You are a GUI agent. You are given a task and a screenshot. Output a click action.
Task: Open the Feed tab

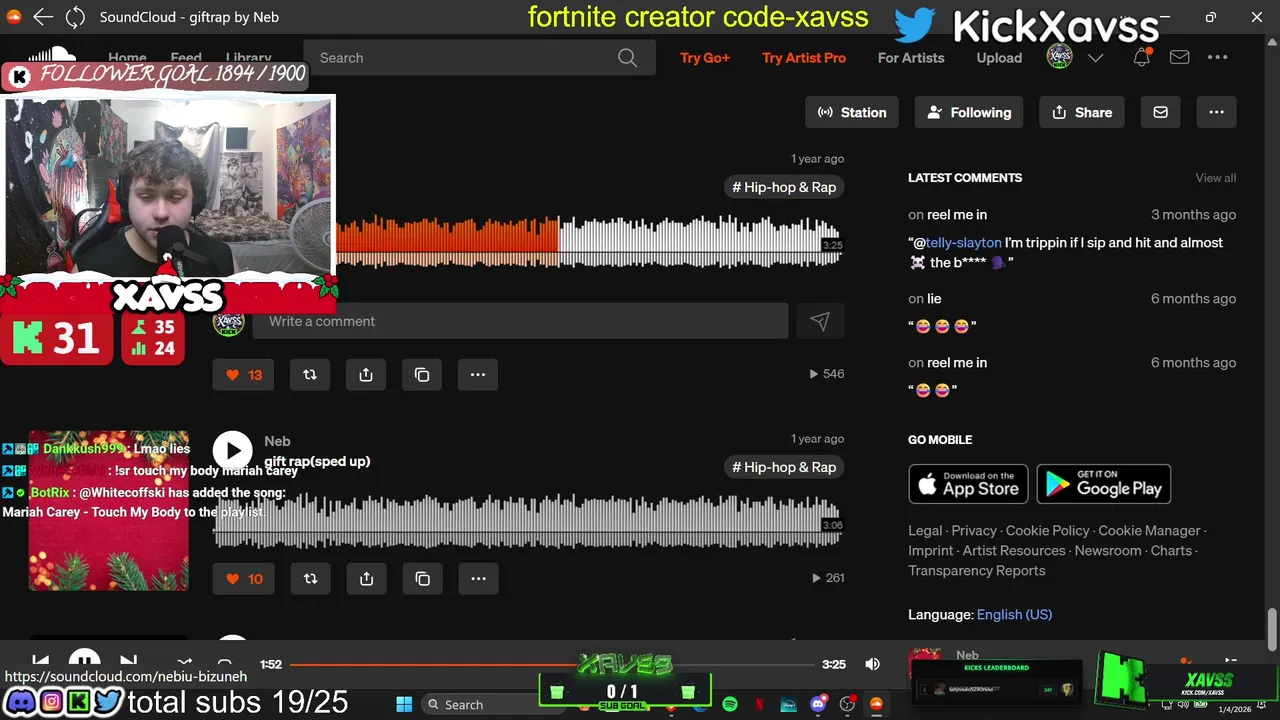[x=186, y=58]
